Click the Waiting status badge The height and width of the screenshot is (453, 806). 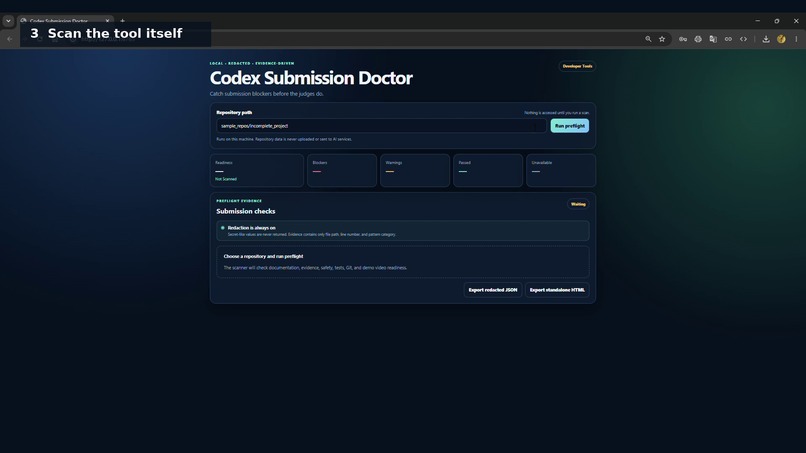[x=578, y=204]
